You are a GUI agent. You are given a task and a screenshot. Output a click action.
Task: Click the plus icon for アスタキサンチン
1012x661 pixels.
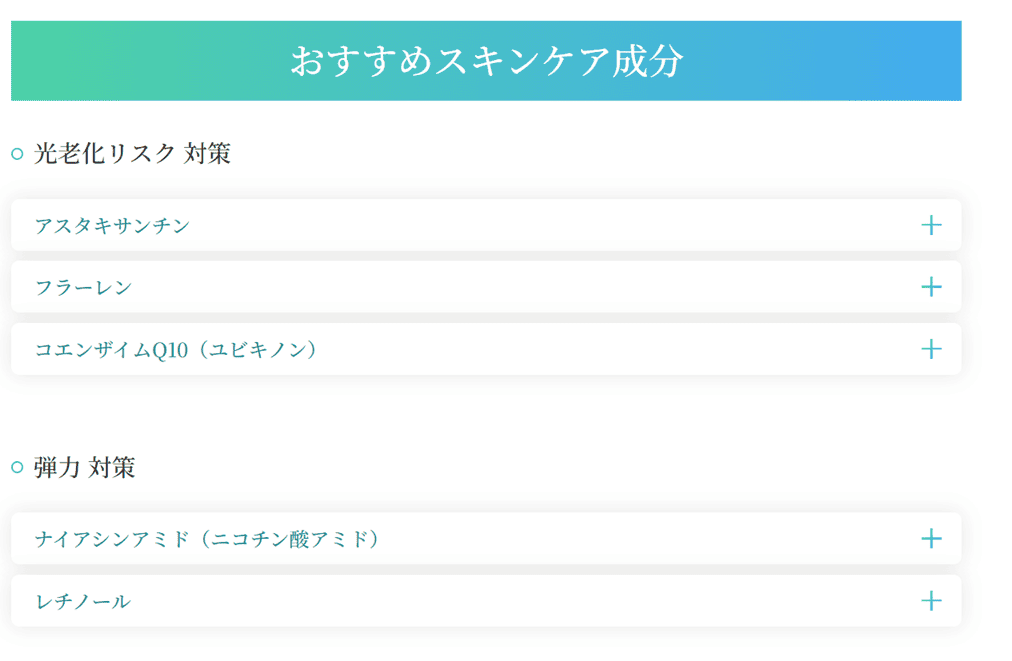[931, 225]
